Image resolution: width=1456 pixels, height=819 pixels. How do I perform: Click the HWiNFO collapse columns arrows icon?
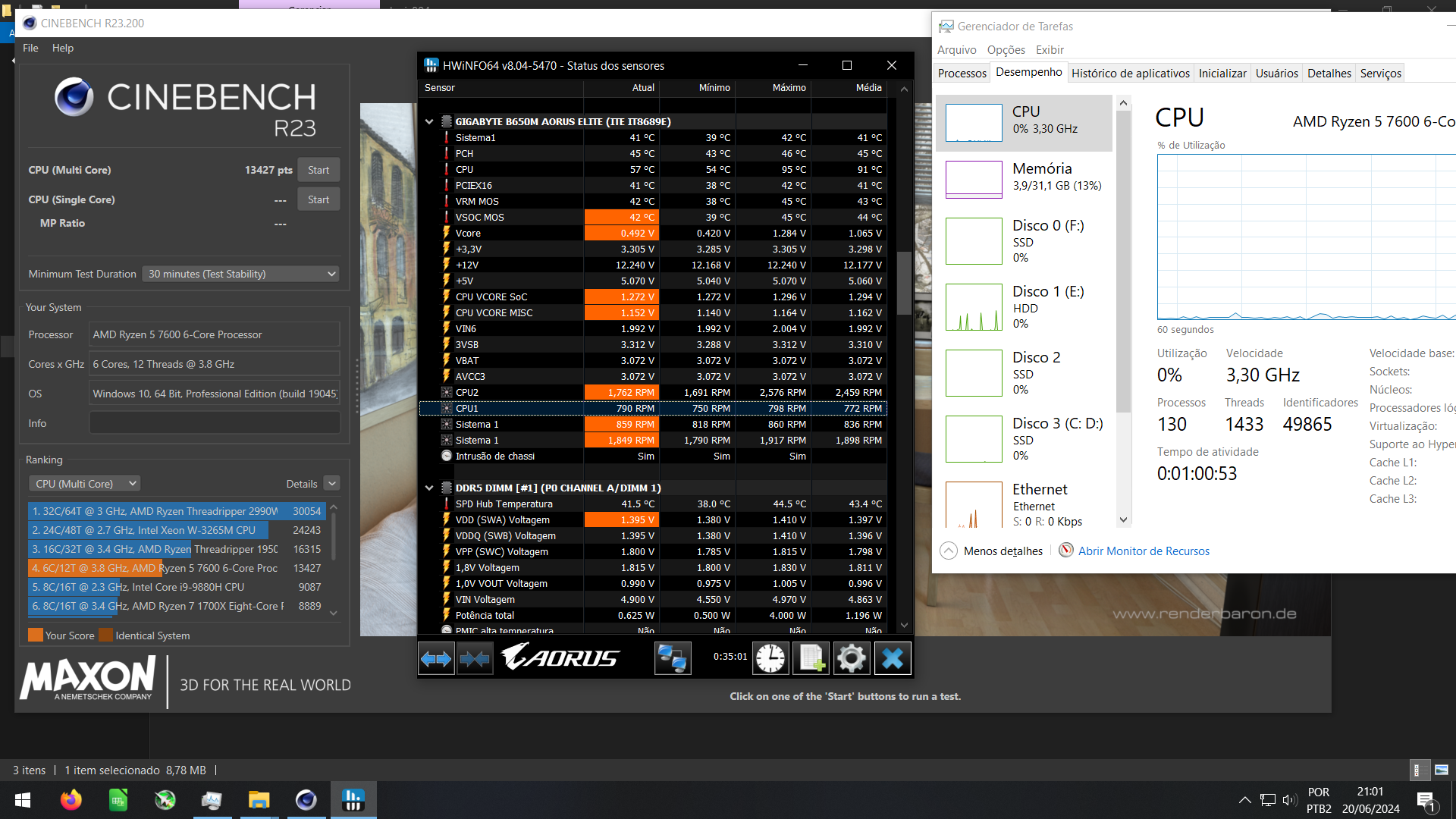coord(475,658)
